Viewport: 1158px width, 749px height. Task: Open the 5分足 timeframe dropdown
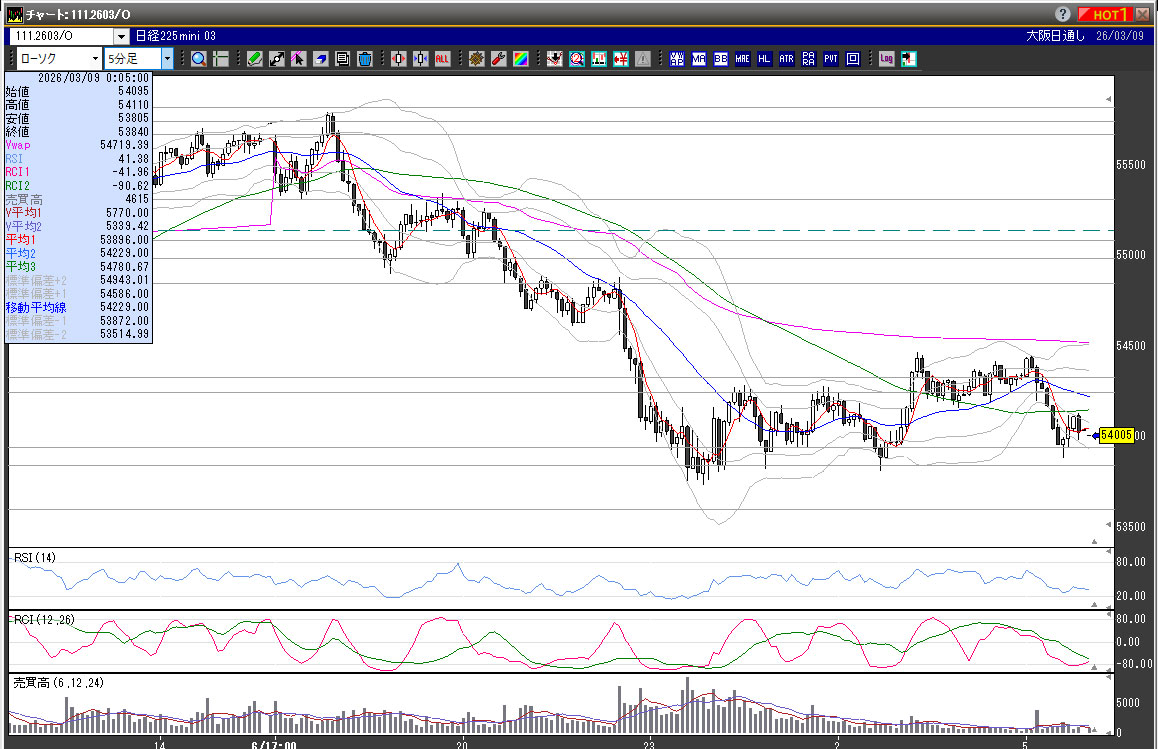(x=167, y=59)
